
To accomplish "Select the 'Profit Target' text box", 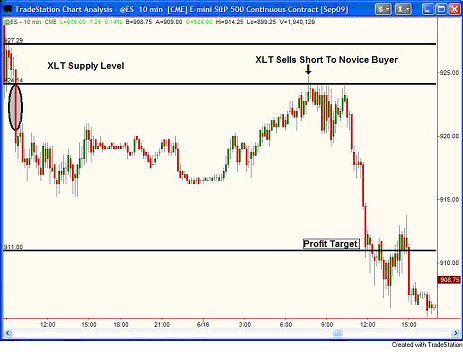I will [x=331, y=244].
